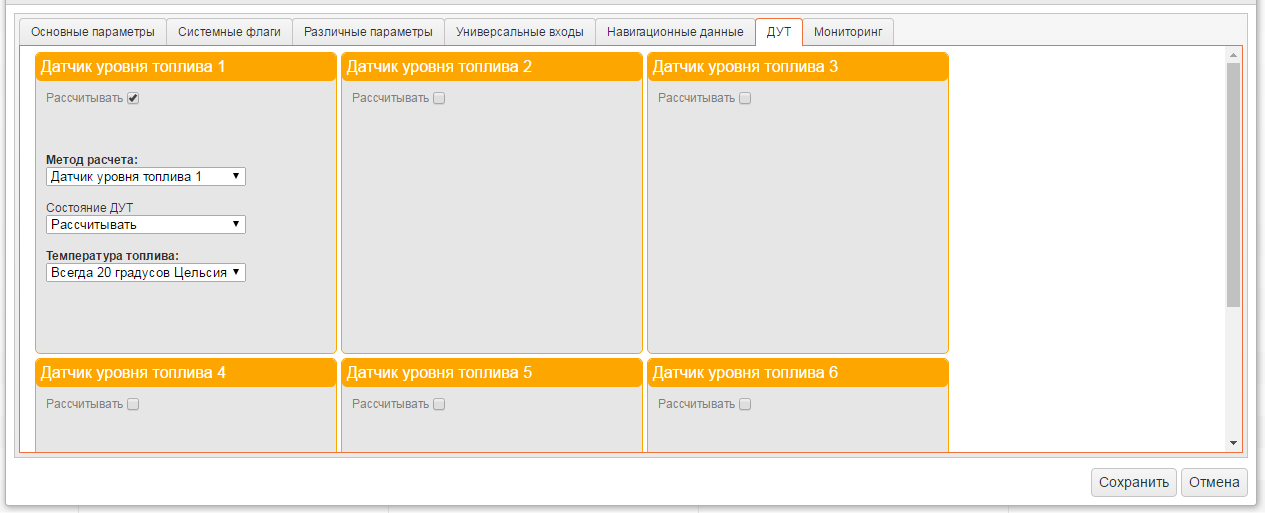Open the Метод расчета dropdown
Screen dimensions: 1265x513
(146, 176)
